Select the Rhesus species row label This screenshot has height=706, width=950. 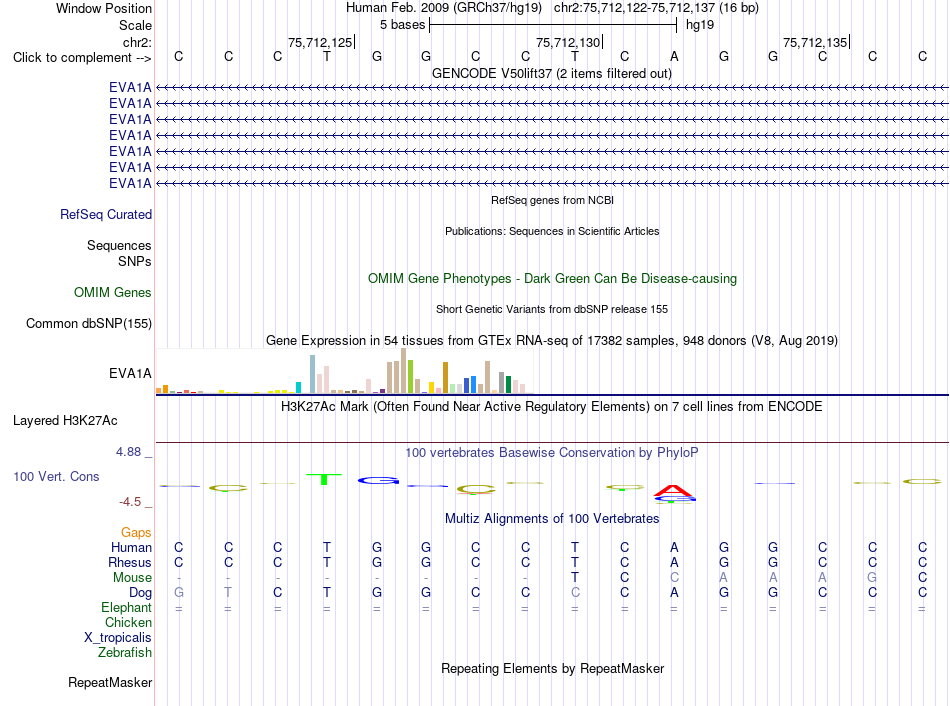(x=130, y=562)
